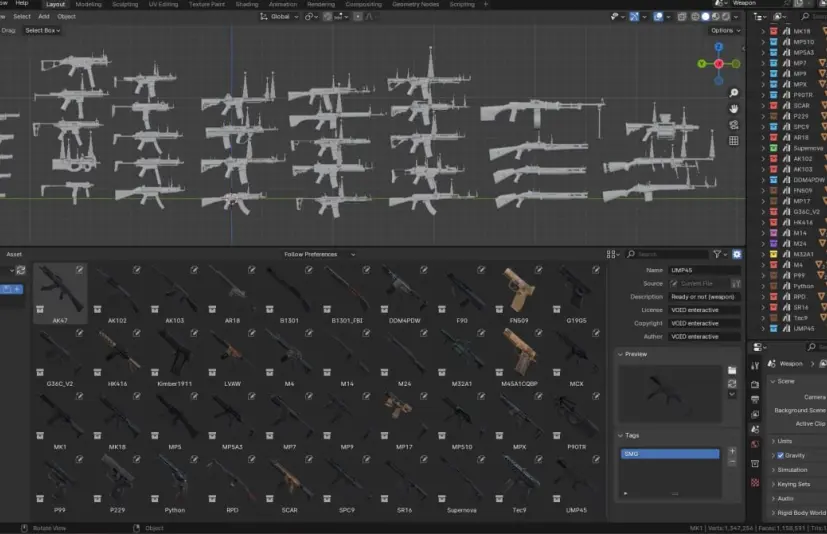Screen dimensions: 827x534
Task: Open the Output properties tab icon
Action: coord(755,399)
